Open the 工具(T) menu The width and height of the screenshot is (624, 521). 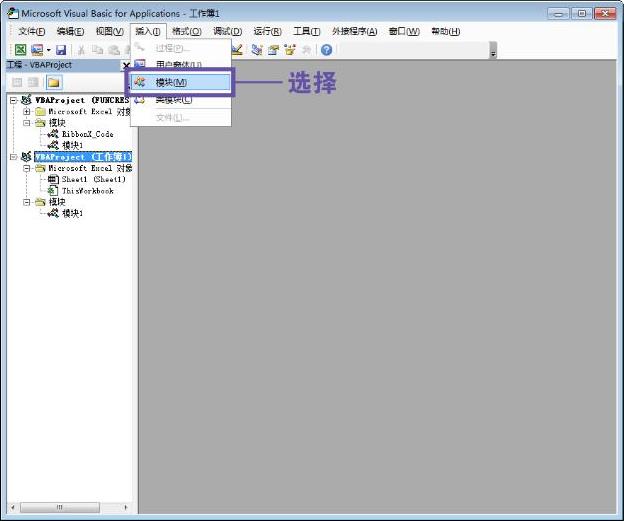click(x=306, y=31)
